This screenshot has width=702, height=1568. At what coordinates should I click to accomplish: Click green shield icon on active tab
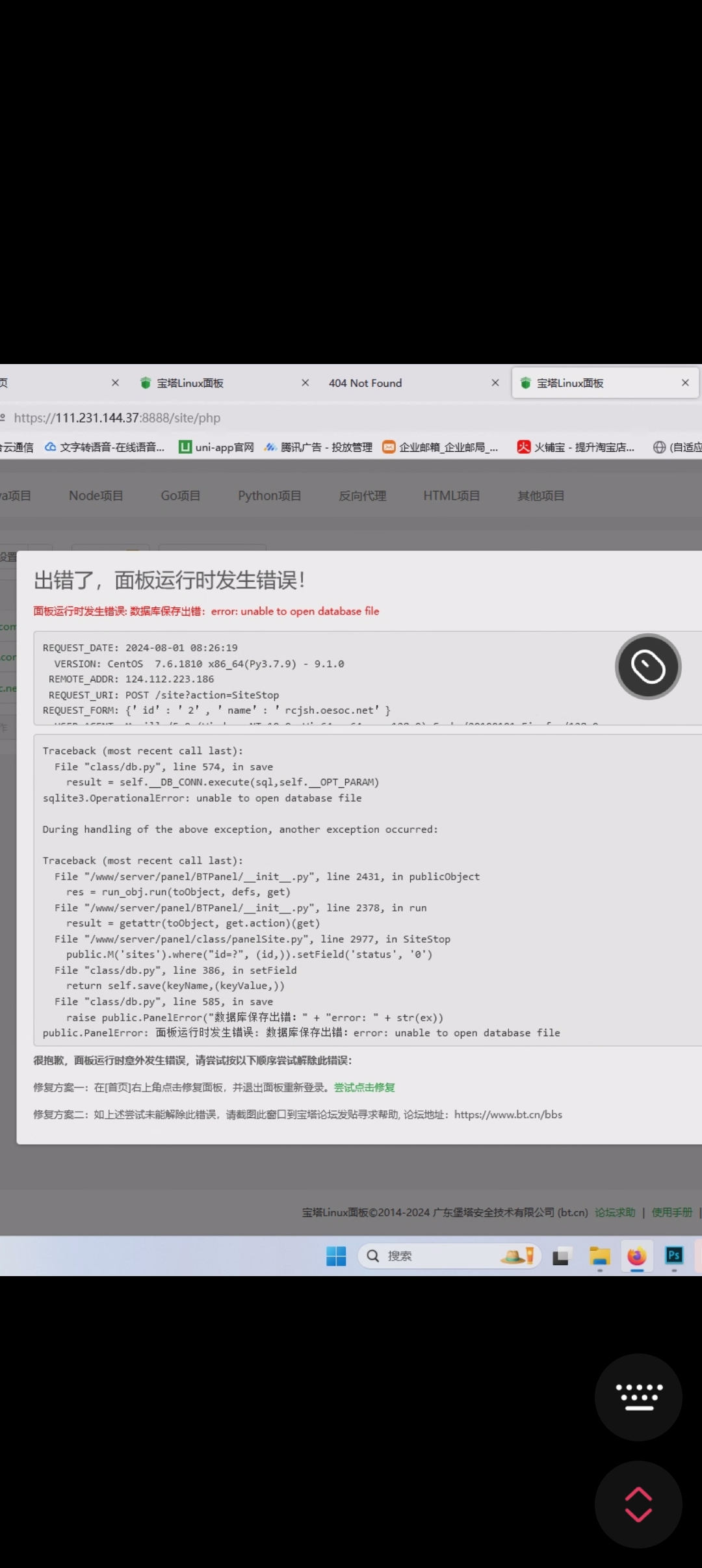tap(526, 383)
